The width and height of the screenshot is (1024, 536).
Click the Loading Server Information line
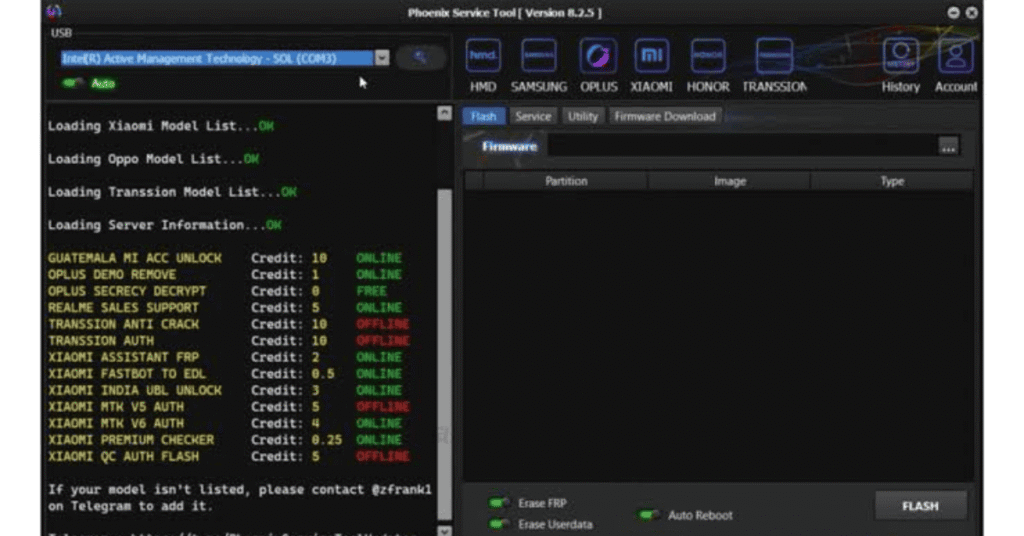165,225
